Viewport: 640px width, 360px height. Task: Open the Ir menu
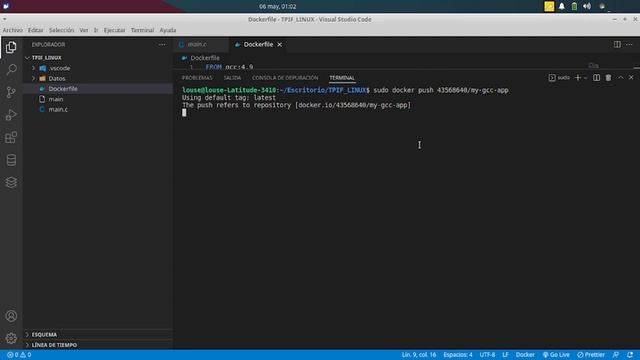tap(96, 30)
